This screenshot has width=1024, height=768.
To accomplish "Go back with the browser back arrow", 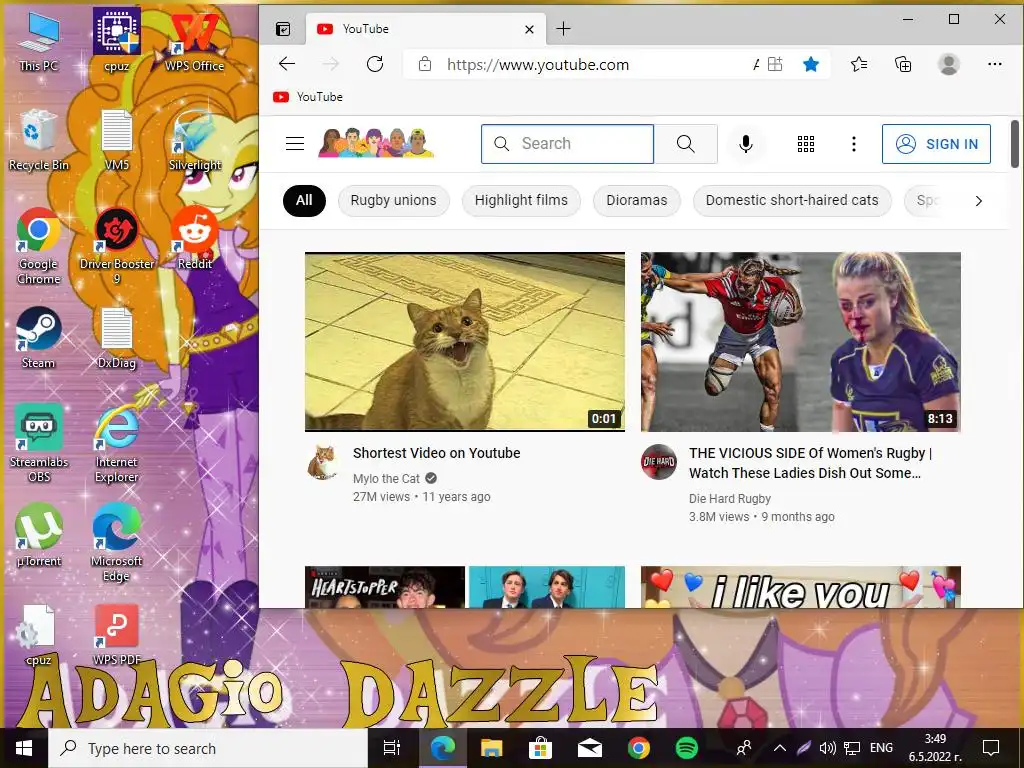I will [x=287, y=64].
